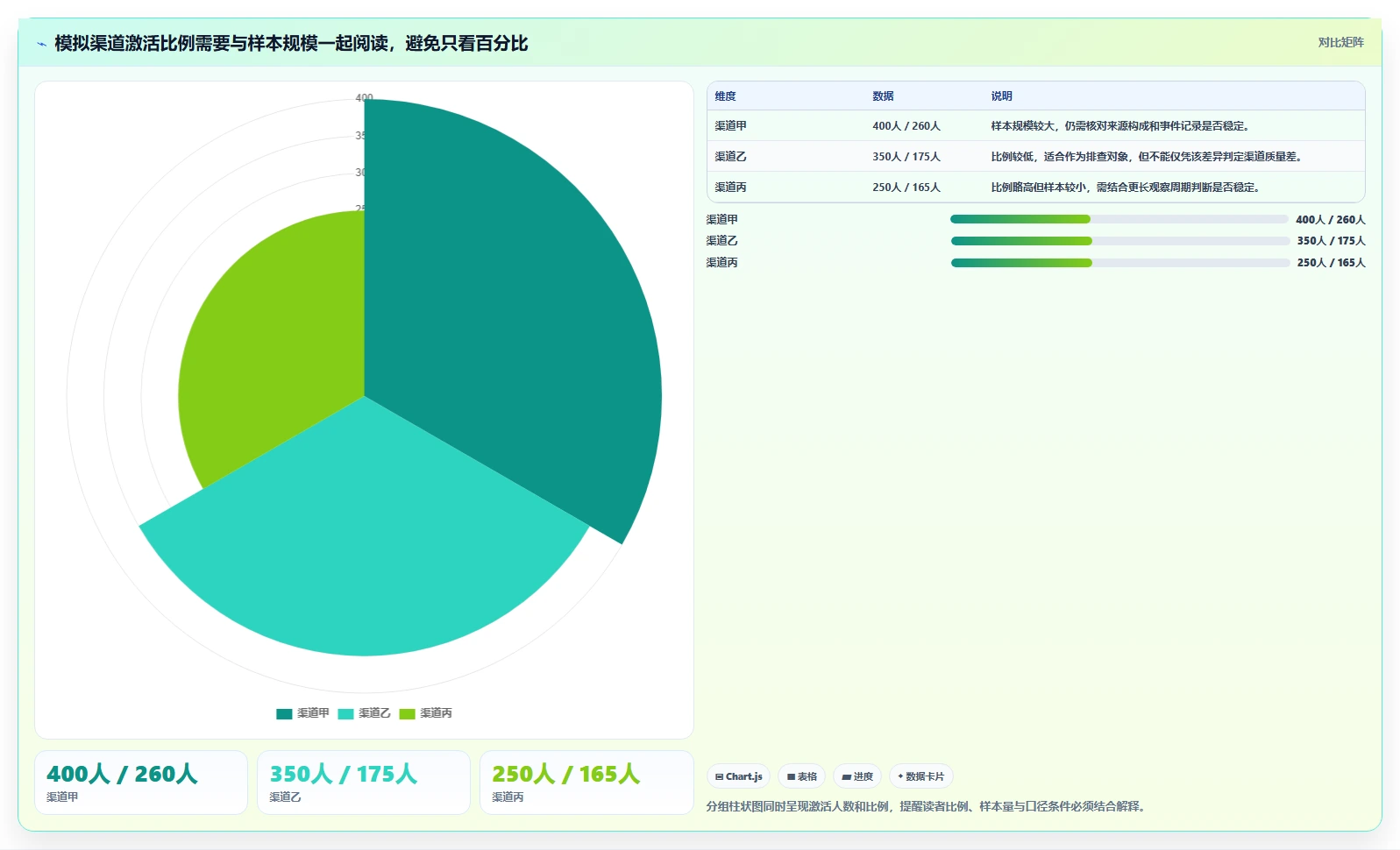Image resolution: width=1400 pixels, height=850 pixels.
Task: Click the 渠道乙 progress bar
Action: click(1120, 241)
